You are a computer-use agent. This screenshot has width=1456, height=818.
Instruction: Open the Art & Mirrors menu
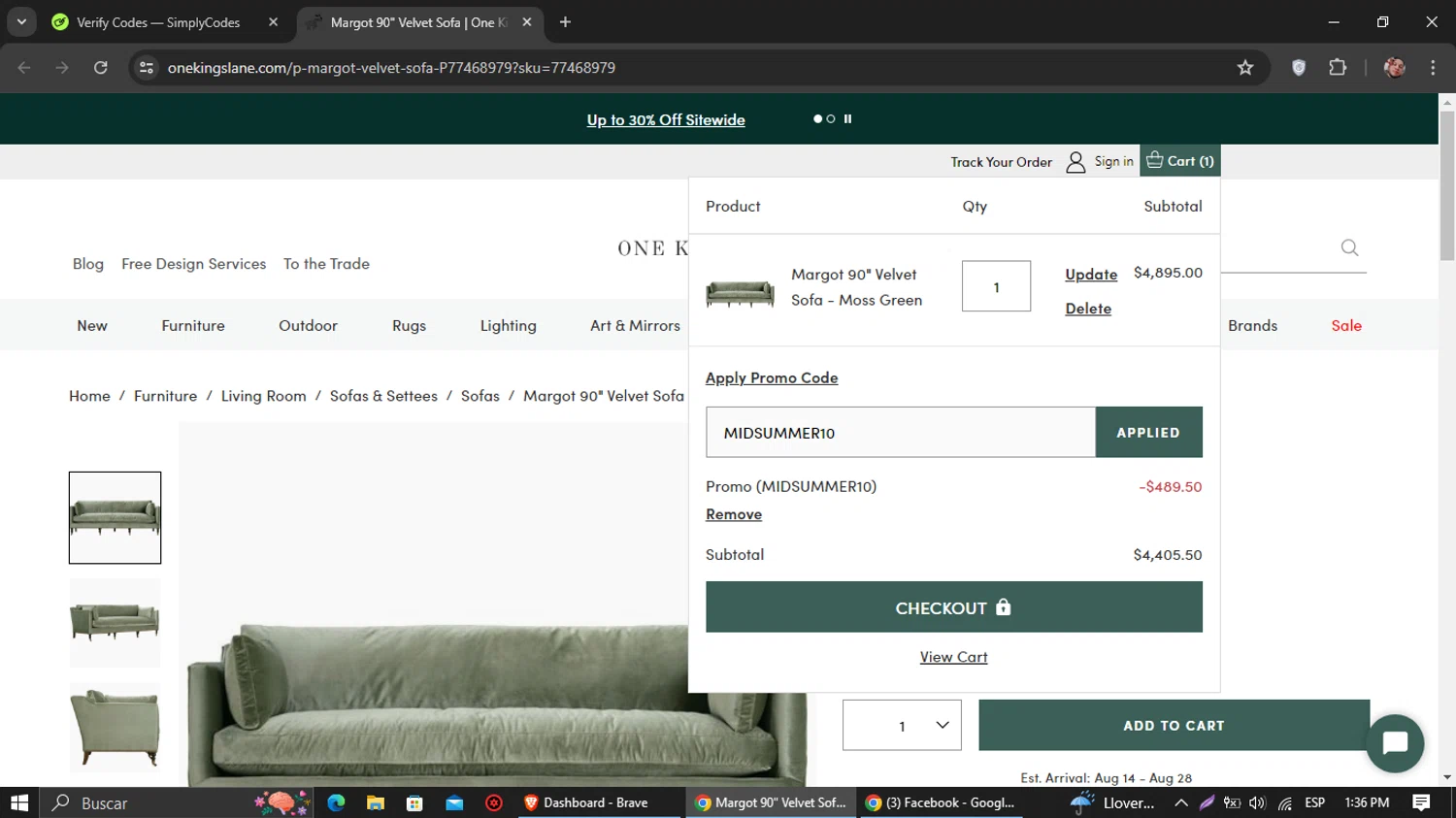(635, 326)
